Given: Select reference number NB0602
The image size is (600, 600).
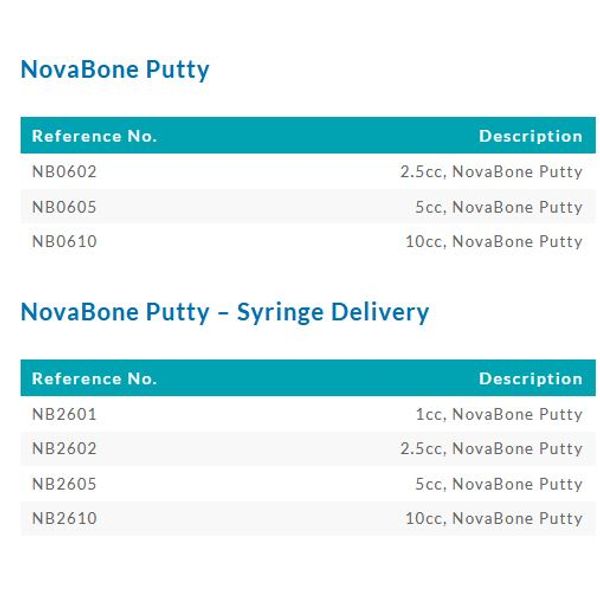Looking at the screenshot, I should (64, 171).
